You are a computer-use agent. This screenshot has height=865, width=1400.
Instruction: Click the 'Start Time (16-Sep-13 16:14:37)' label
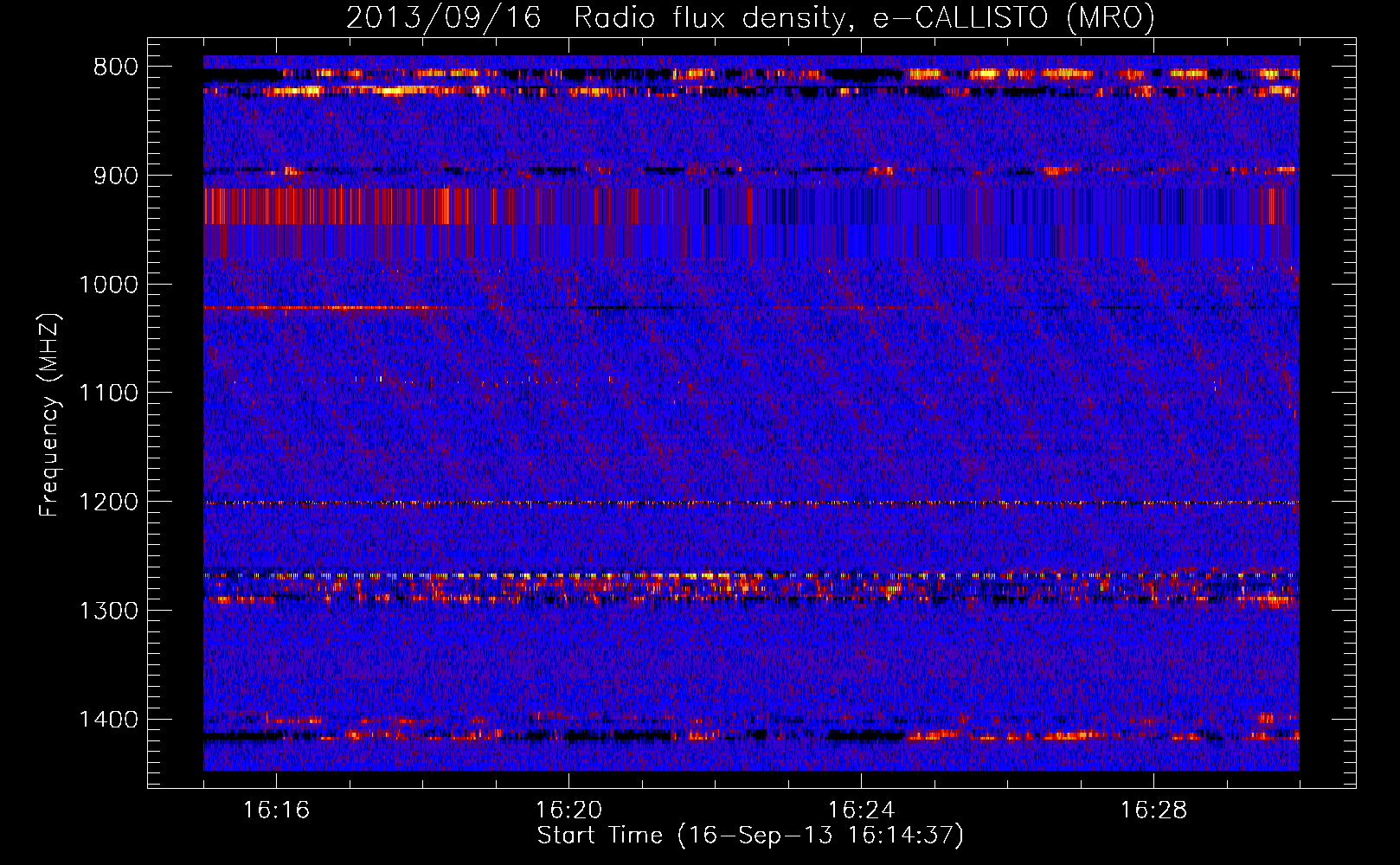pyautogui.click(x=750, y=836)
